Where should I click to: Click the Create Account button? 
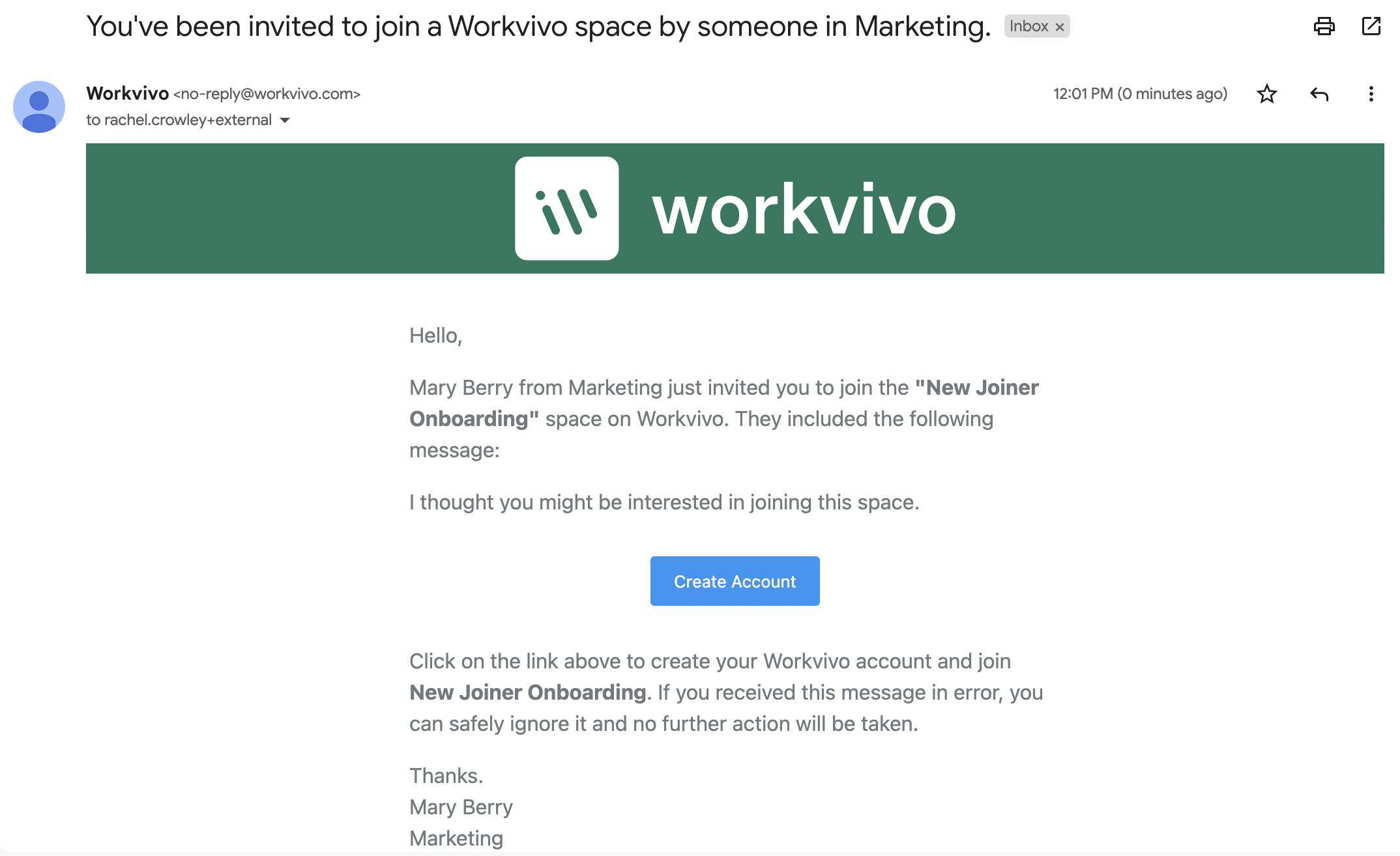tap(735, 581)
